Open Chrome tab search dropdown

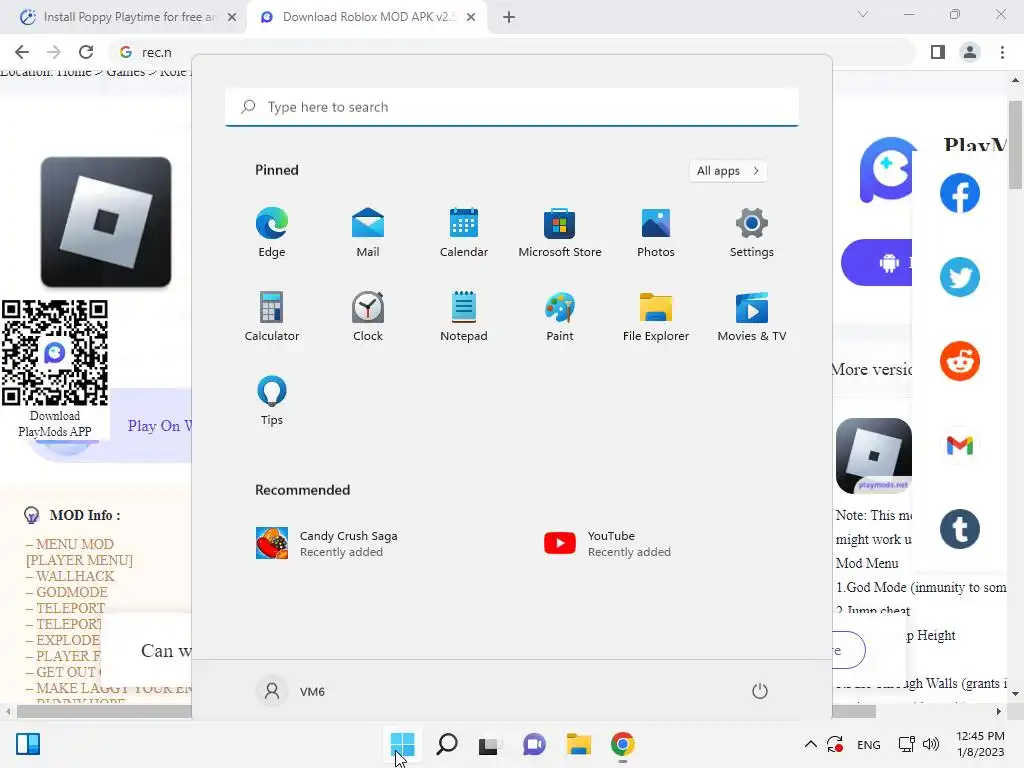(863, 14)
